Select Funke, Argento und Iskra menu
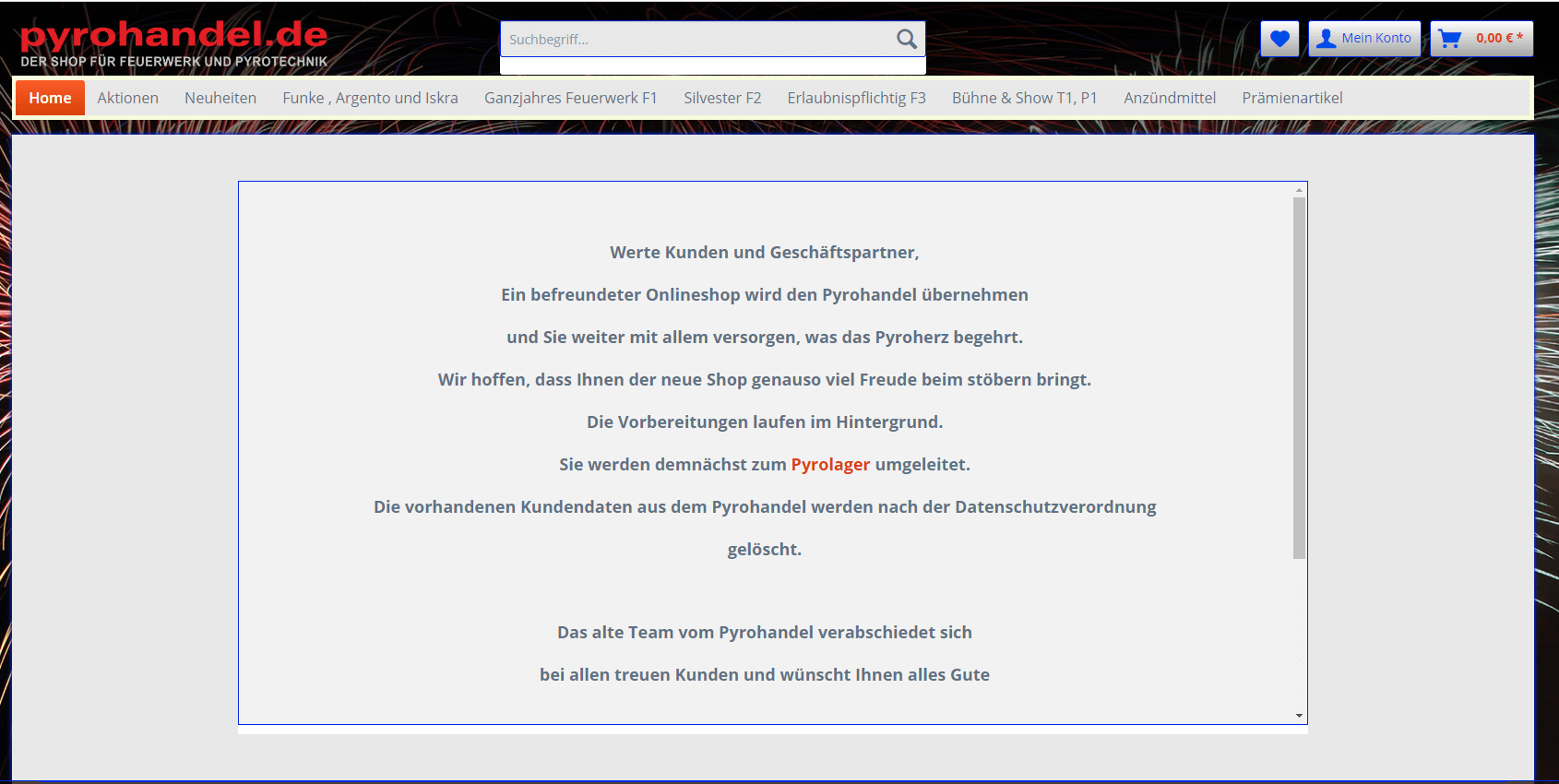The image size is (1559, 784). click(x=370, y=98)
